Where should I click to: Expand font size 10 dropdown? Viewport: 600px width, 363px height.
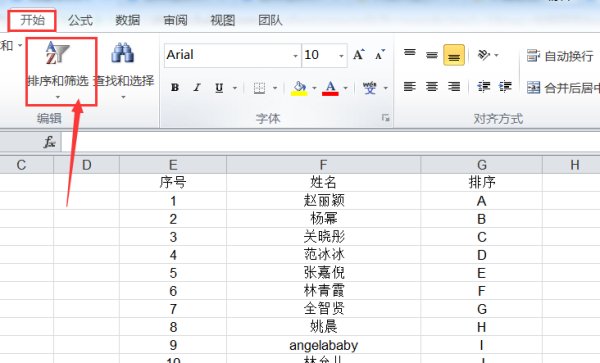point(341,56)
